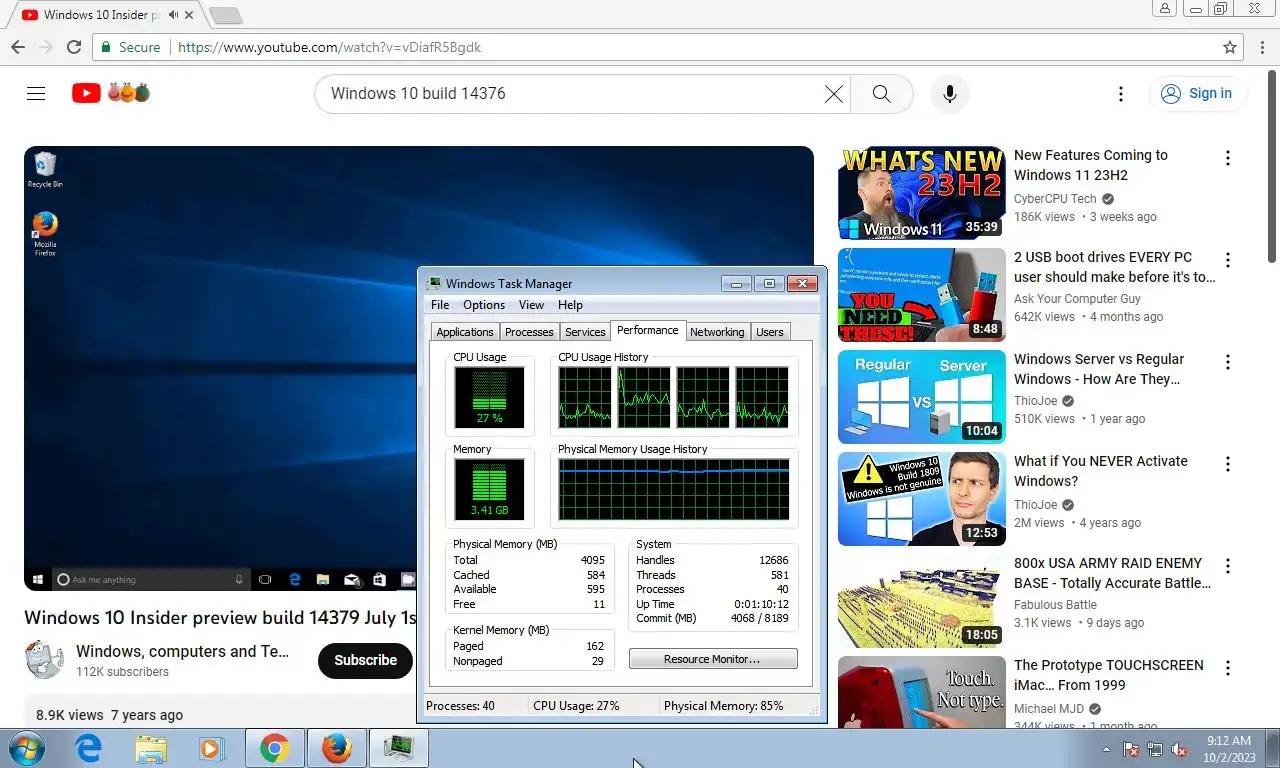
Task: Select the Performance tab
Action: (647, 330)
